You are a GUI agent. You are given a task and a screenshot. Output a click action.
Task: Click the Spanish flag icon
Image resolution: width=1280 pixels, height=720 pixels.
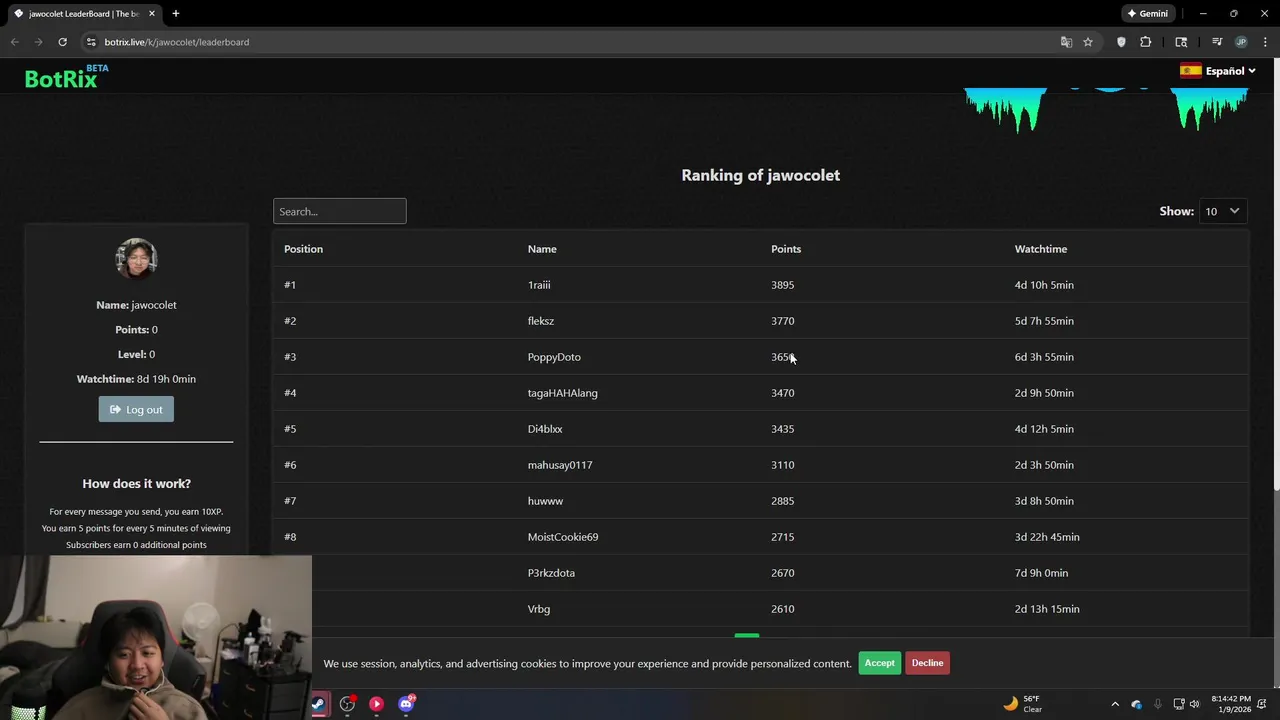pyautogui.click(x=1190, y=71)
